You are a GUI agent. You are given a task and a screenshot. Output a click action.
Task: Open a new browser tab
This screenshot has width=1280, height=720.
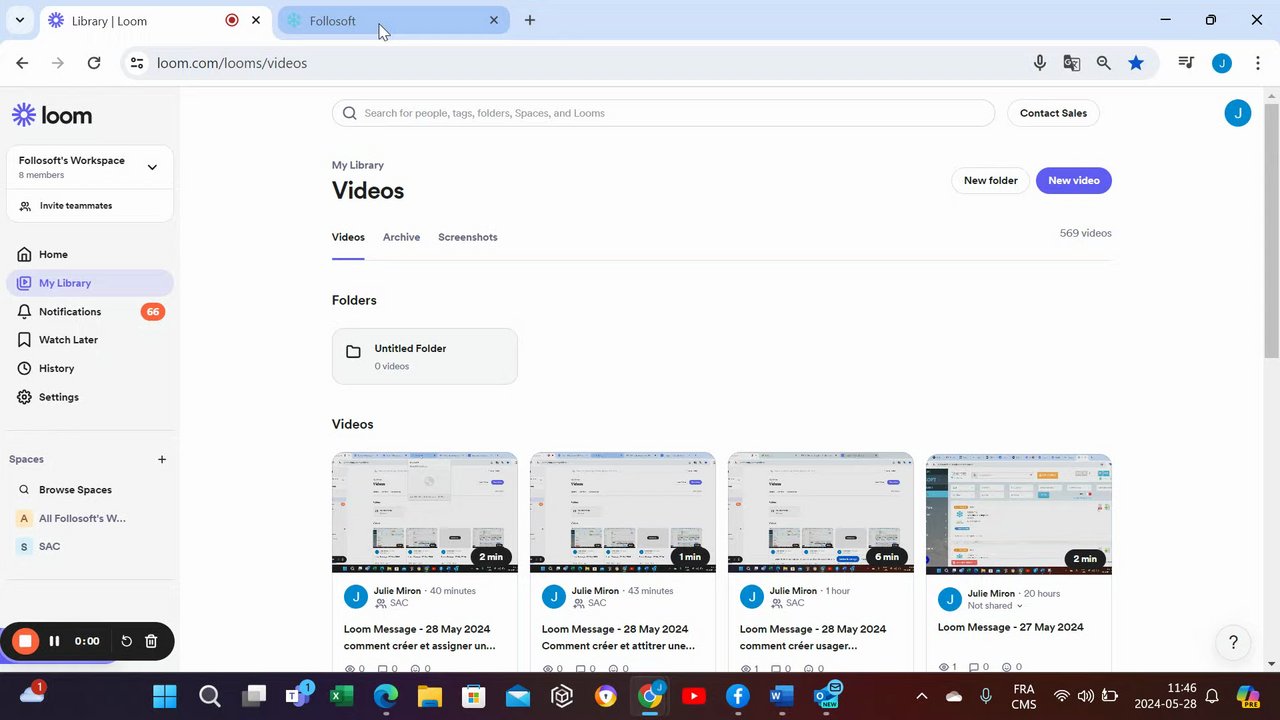tap(530, 20)
